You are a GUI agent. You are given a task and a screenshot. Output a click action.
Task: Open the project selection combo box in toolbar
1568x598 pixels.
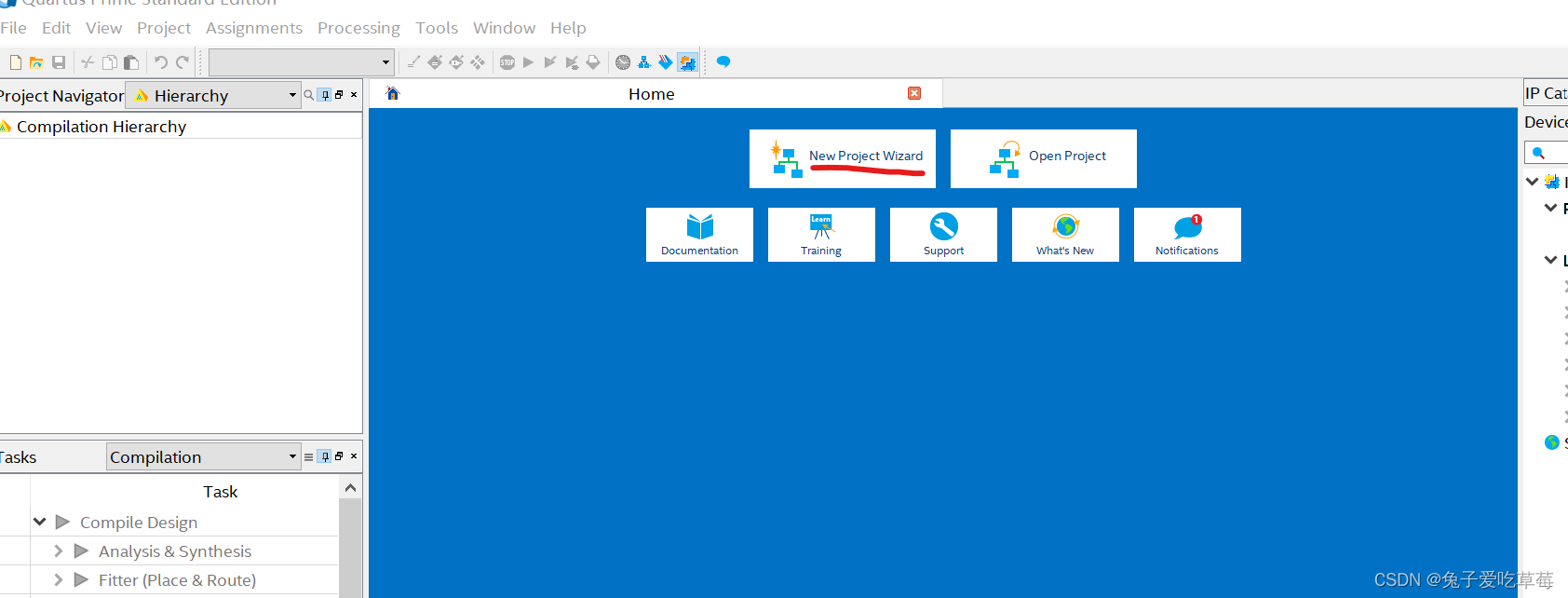coord(301,62)
